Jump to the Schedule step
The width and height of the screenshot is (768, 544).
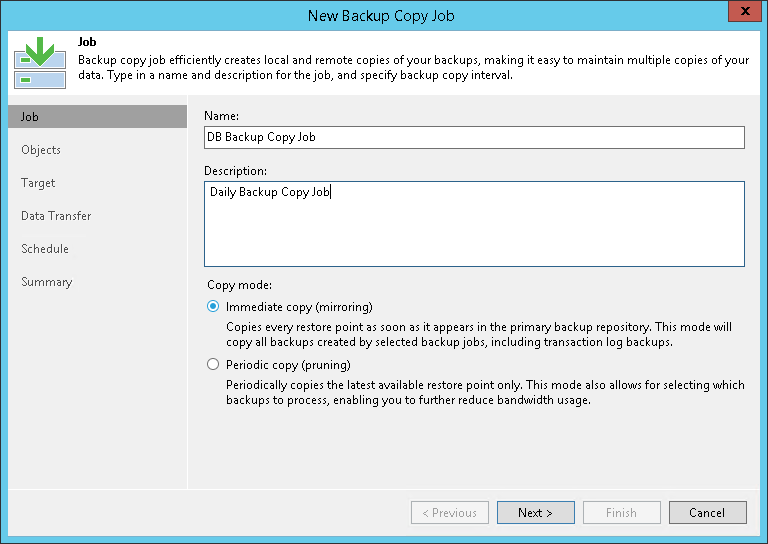pyautogui.click(x=45, y=249)
